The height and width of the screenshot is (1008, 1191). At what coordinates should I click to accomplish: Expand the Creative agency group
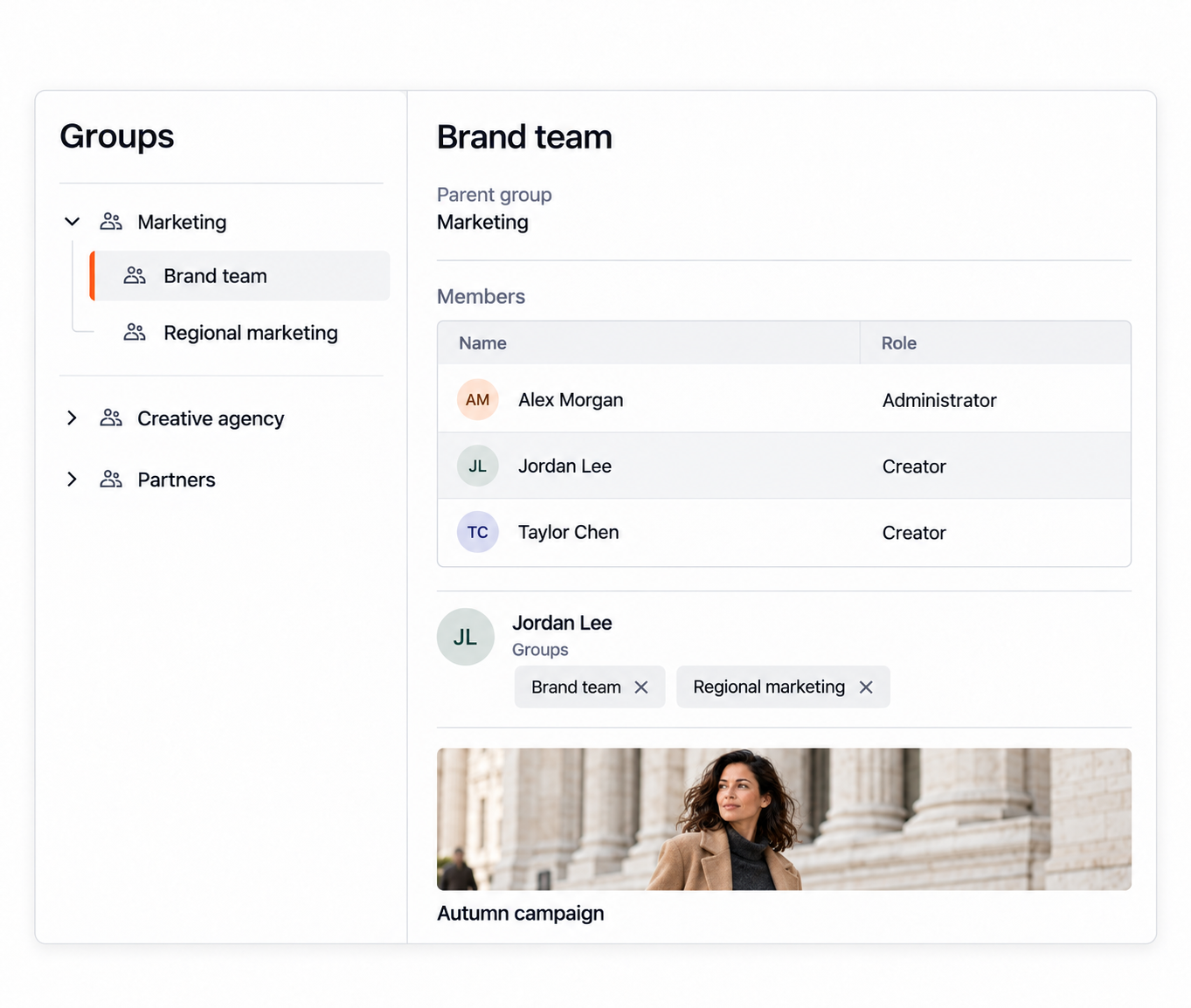73,418
